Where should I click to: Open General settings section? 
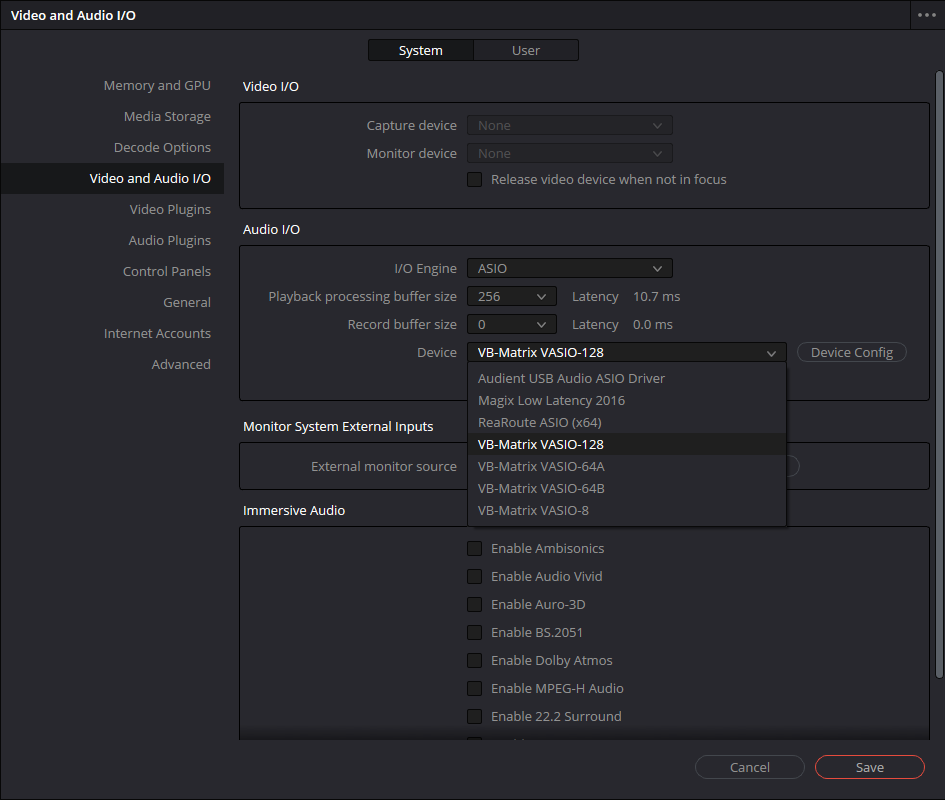coord(187,303)
